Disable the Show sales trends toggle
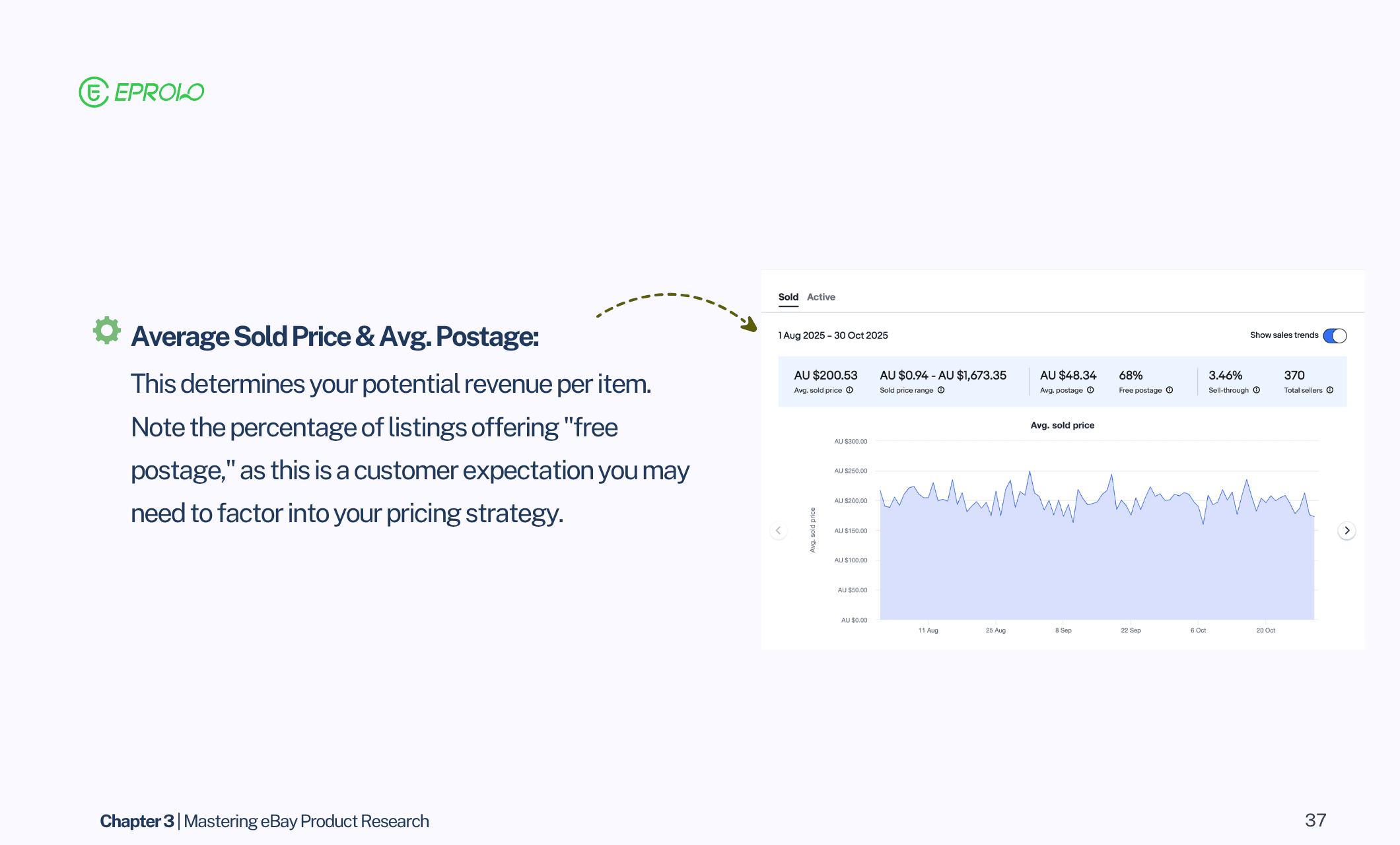1400x845 pixels. pyautogui.click(x=1335, y=335)
